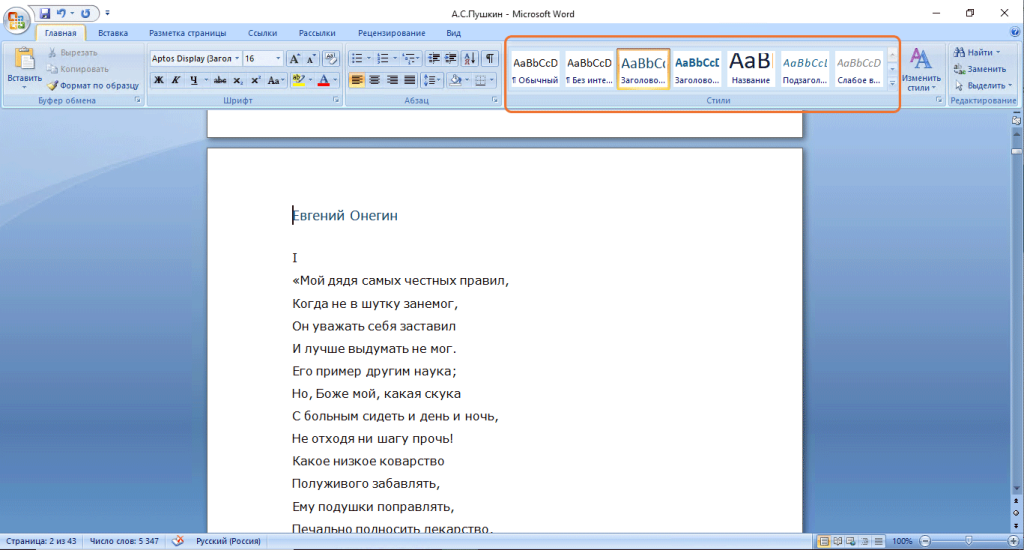Screen dimensions: 1024x550
Task: Go to previous page with double-up arrow
Action: pyautogui.click(x=1016, y=501)
